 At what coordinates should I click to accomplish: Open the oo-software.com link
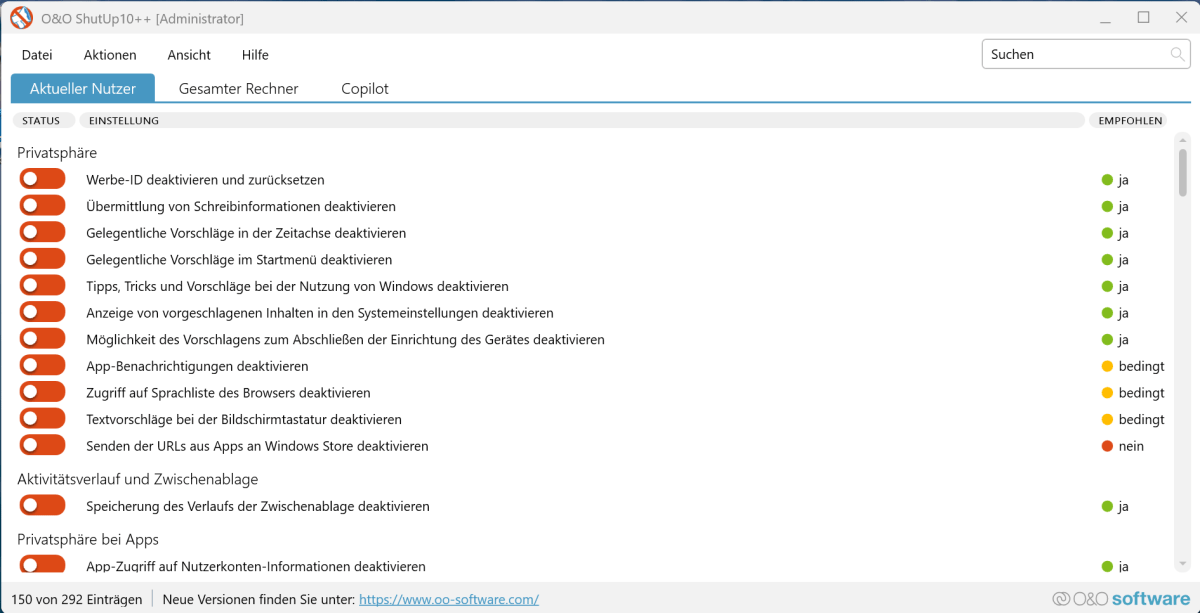[x=449, y=600]
